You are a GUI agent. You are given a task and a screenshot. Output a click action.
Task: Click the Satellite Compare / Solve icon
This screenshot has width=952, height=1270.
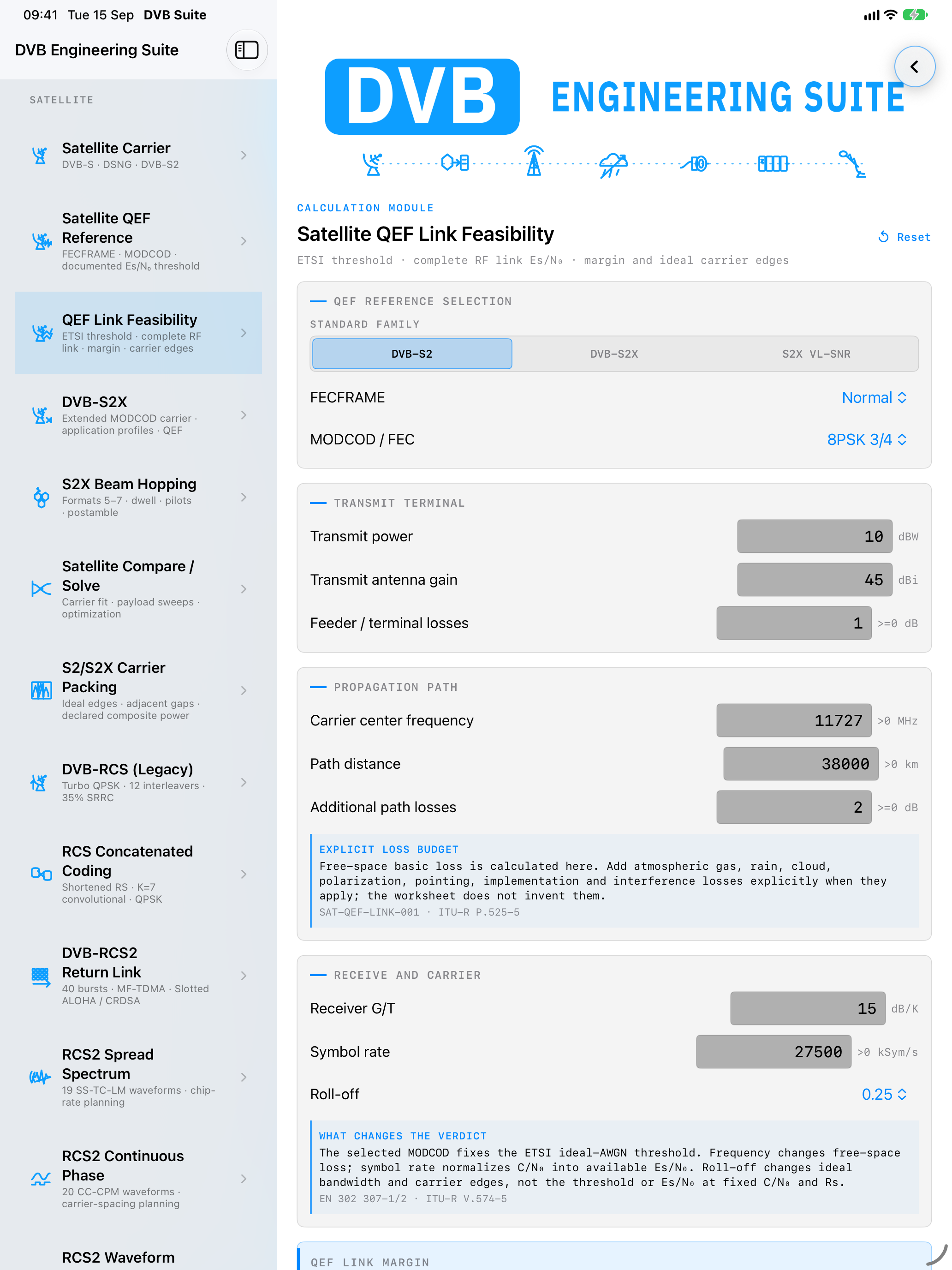click(41, 589)
